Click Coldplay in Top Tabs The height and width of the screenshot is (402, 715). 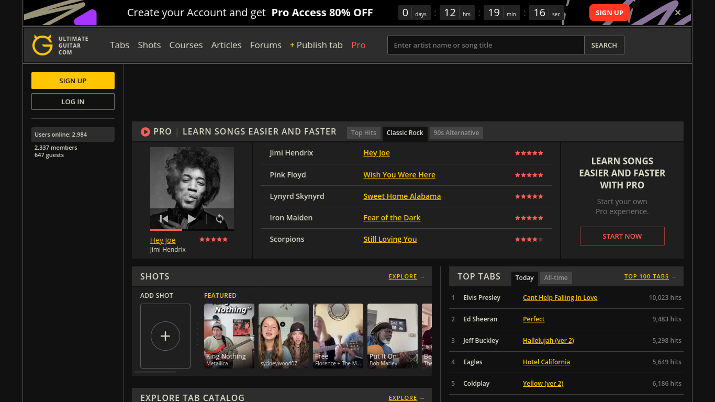pos(477,383)
